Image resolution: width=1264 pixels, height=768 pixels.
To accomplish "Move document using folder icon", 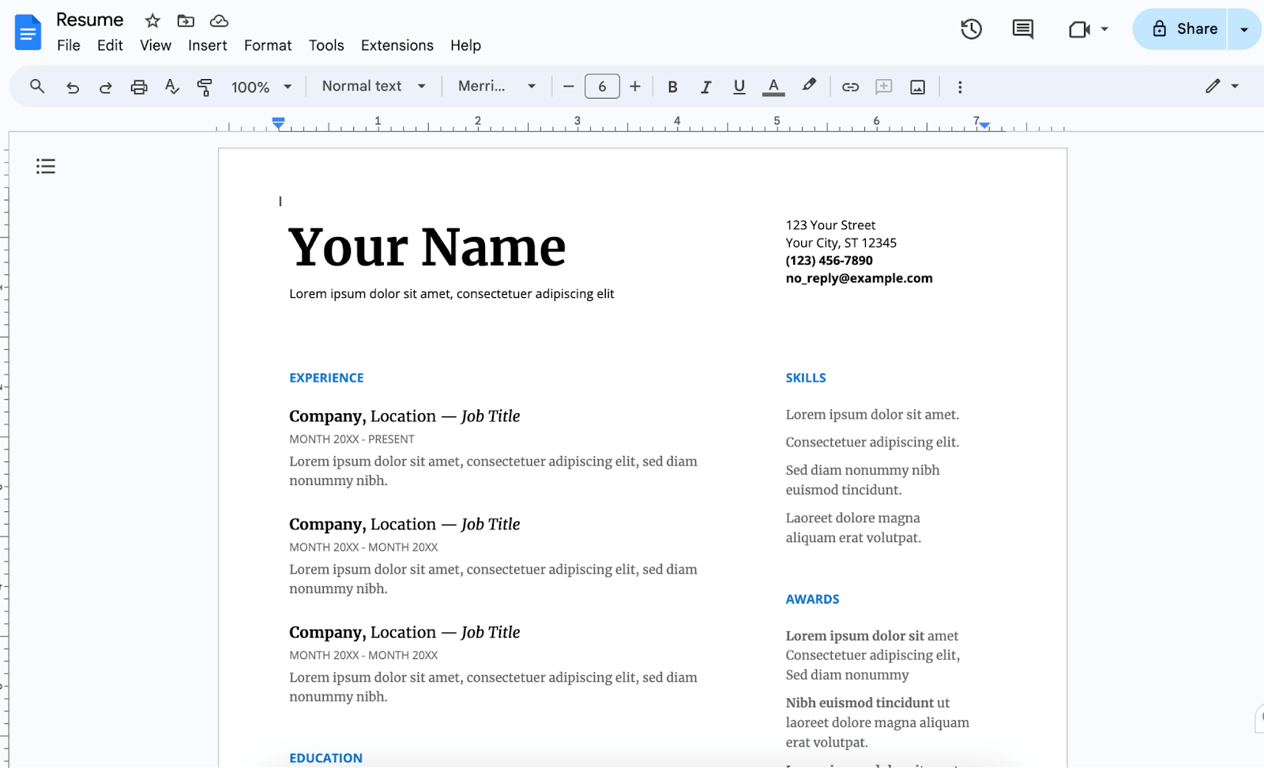I will [x=186, y=20].
